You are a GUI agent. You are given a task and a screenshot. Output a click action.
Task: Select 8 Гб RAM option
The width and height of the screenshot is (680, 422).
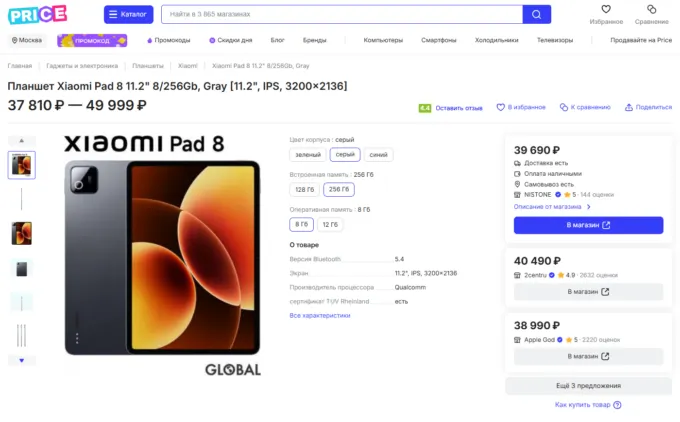coord(301,224)
